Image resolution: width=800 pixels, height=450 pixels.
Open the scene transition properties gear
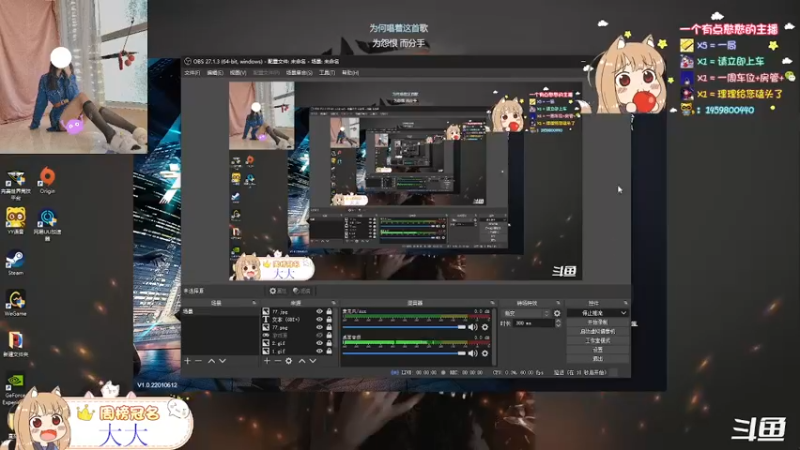pyautogui.click(x=557, y=313)
